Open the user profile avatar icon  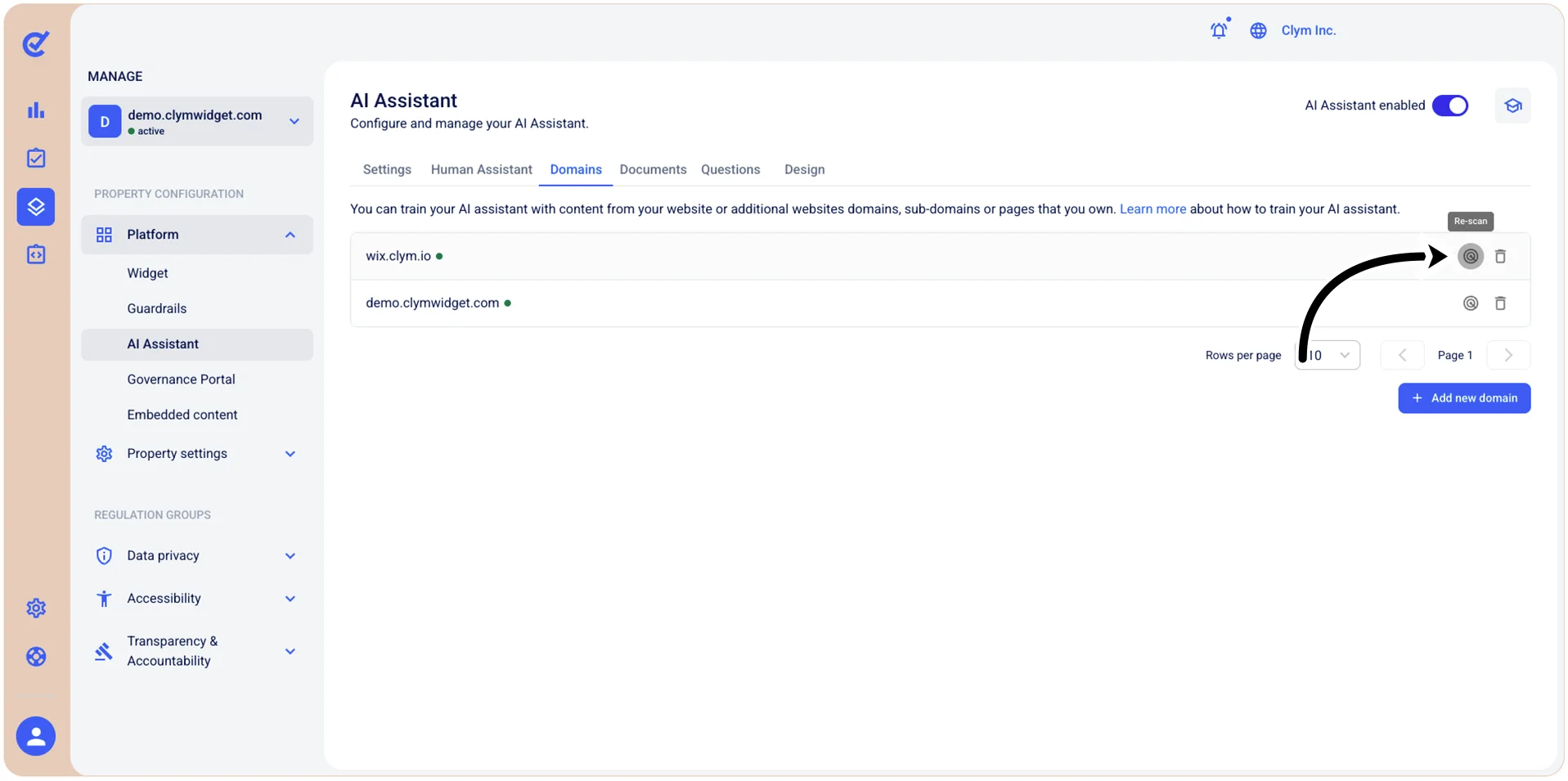tap(36, 737)
